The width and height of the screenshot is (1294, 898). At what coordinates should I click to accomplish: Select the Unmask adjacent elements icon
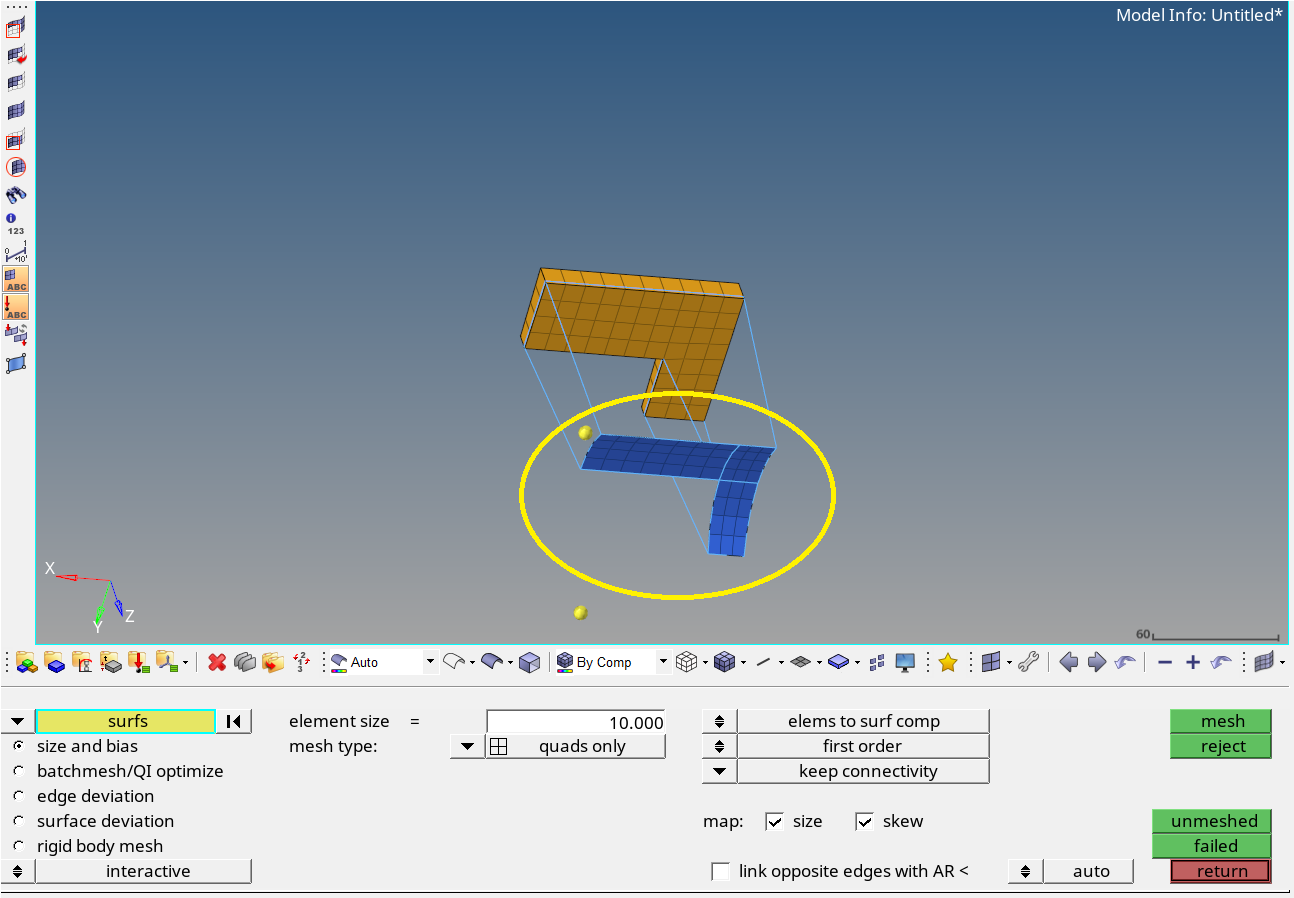point(16,83)
